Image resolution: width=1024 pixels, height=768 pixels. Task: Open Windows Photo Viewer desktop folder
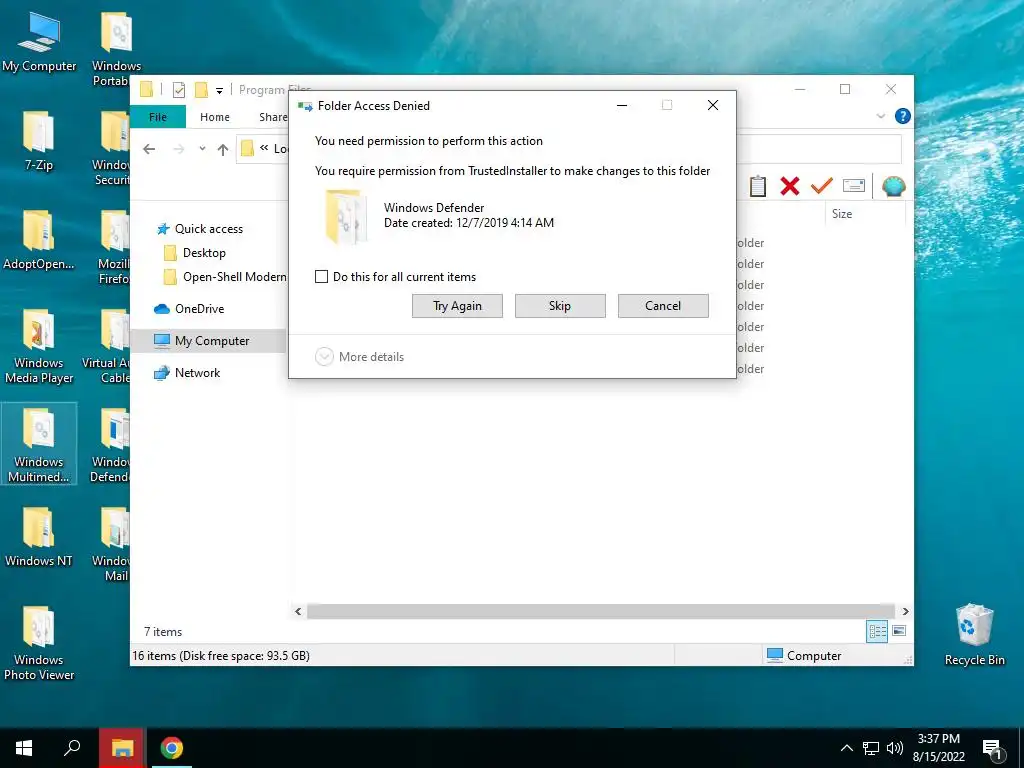tap(39, 644)
